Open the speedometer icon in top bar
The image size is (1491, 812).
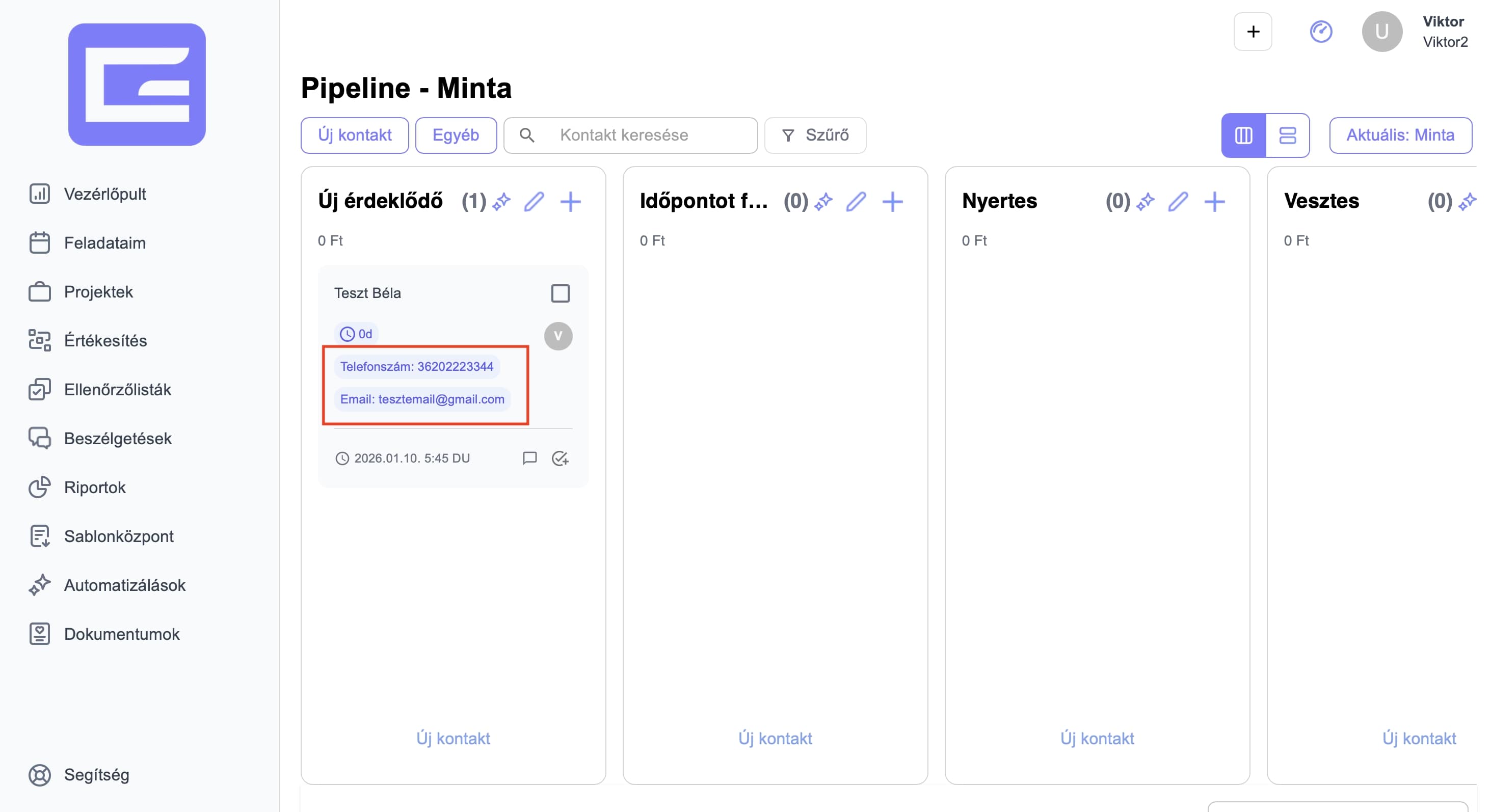1321,32
